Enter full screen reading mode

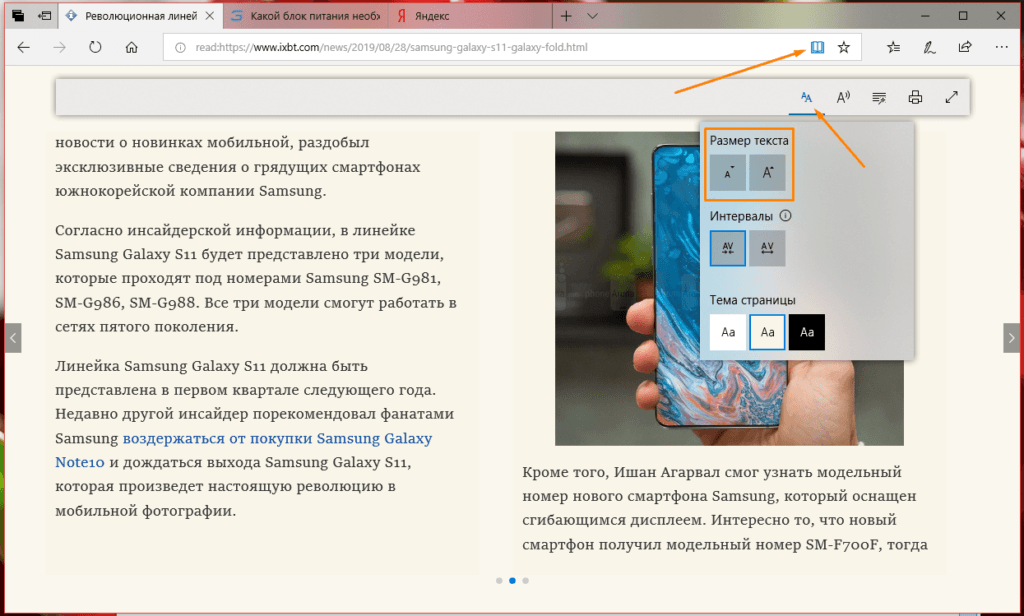(952, 97)
